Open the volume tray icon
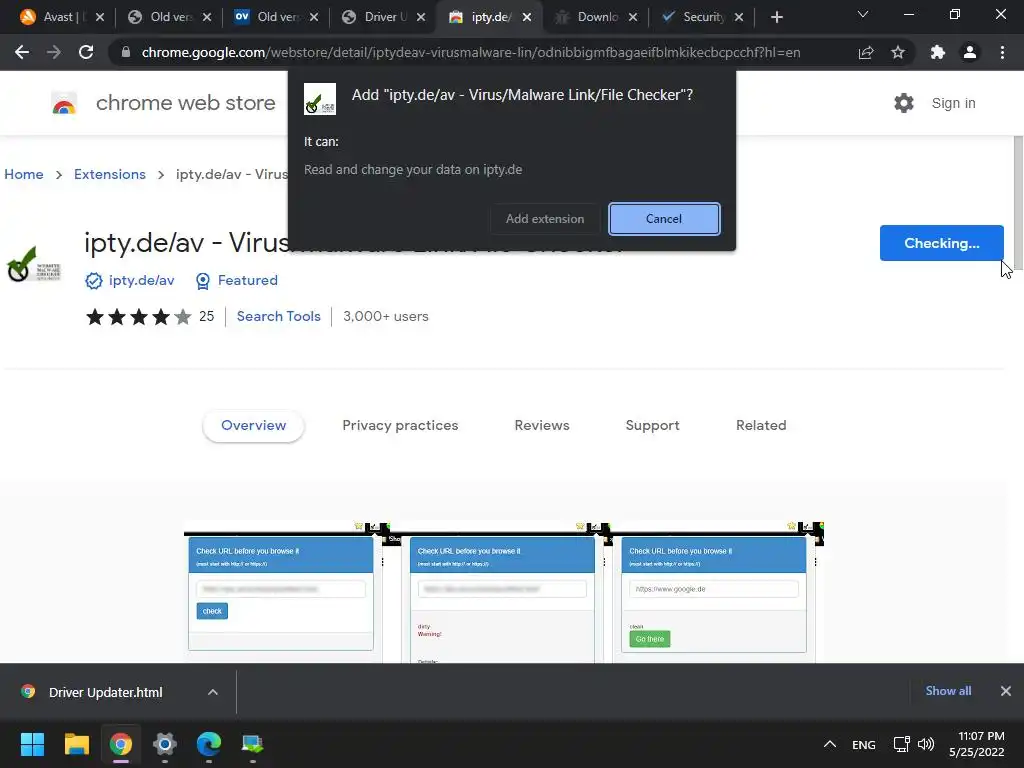This screenshot has height=768, width=1024. (x=926, y=744)
